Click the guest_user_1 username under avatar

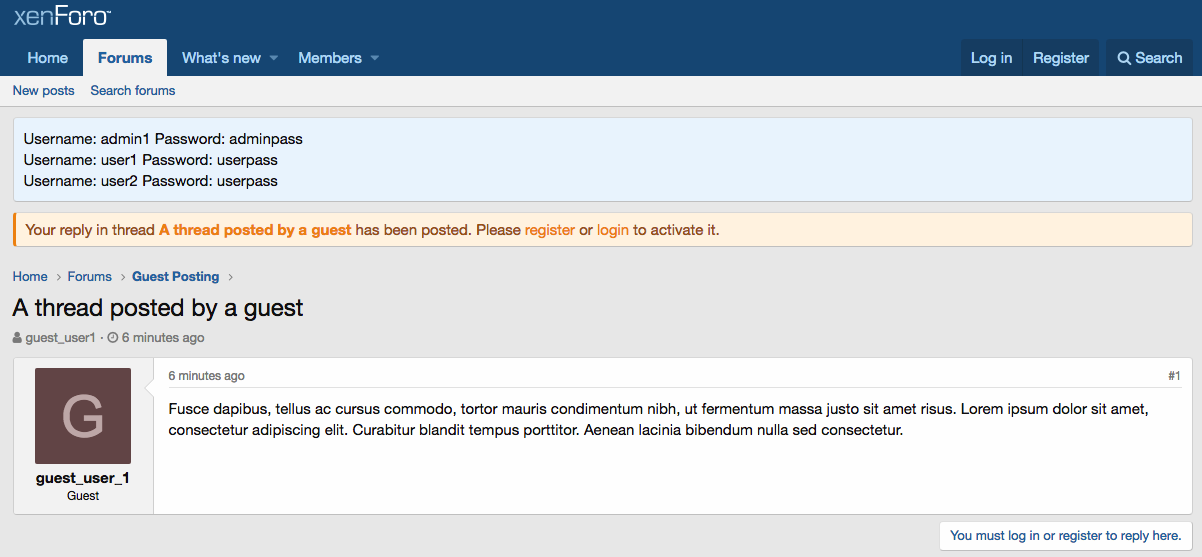click(x=83, y=478)
